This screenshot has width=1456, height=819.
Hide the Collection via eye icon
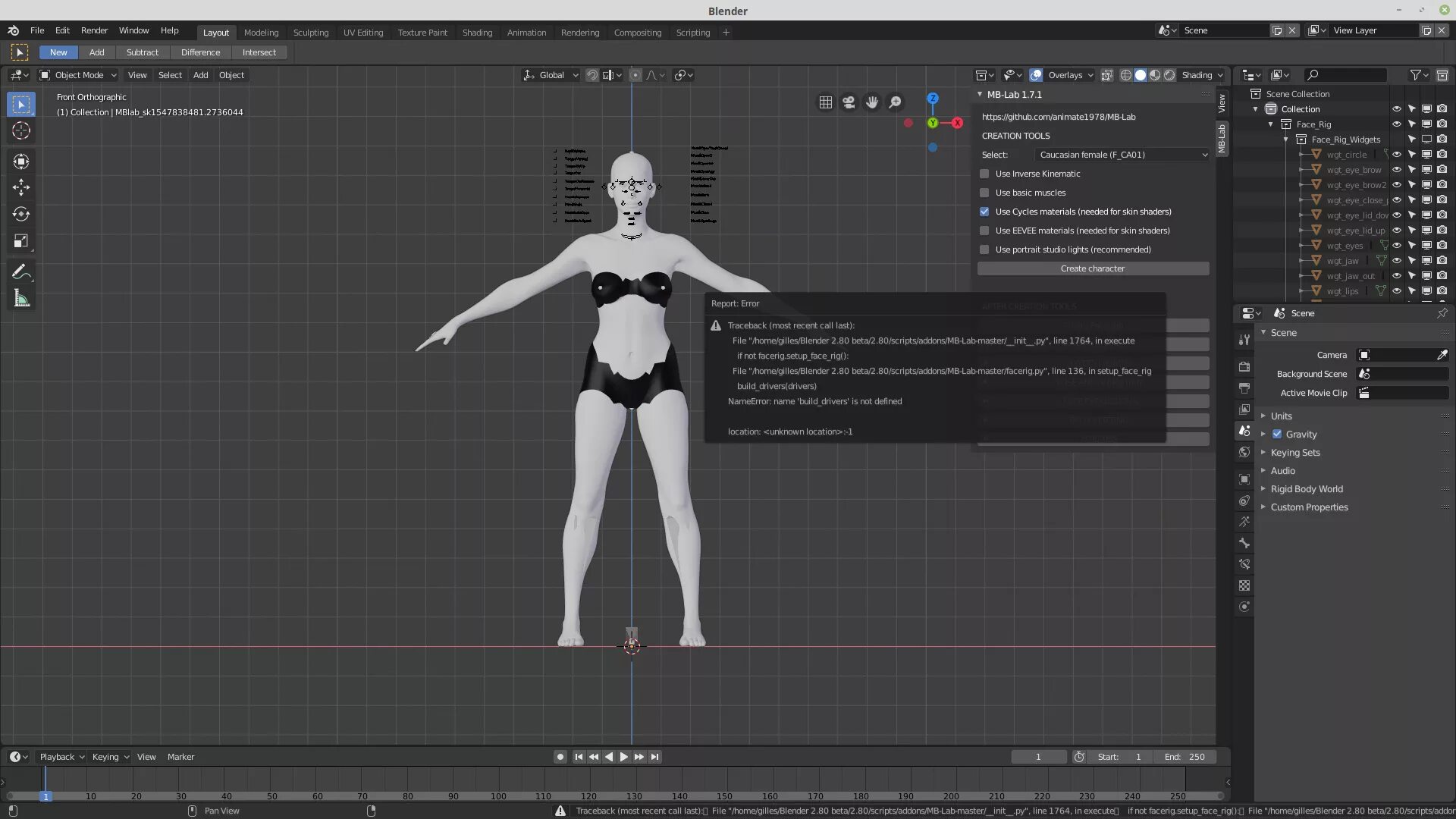pos(1397,109)
